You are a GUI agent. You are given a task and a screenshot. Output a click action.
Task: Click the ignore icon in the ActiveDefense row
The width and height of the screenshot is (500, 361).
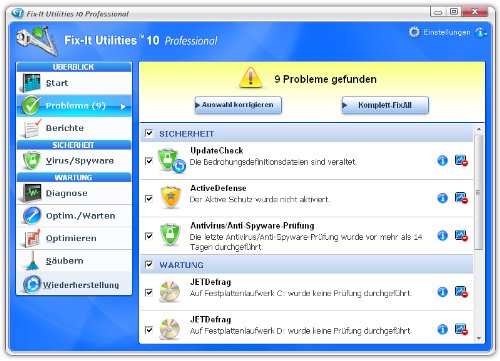click(461, 198)
